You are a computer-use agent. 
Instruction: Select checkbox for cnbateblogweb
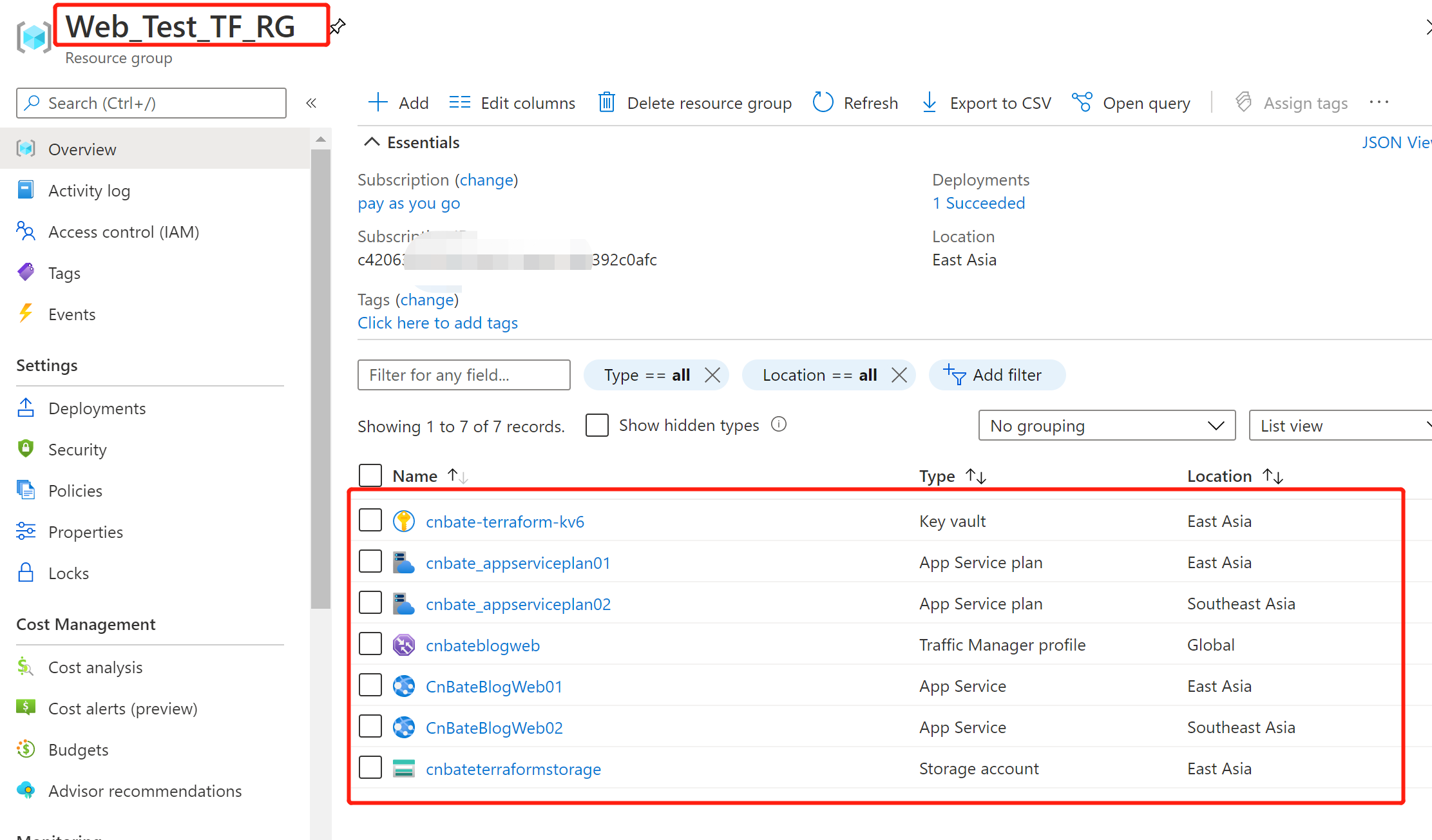[370, 644]
